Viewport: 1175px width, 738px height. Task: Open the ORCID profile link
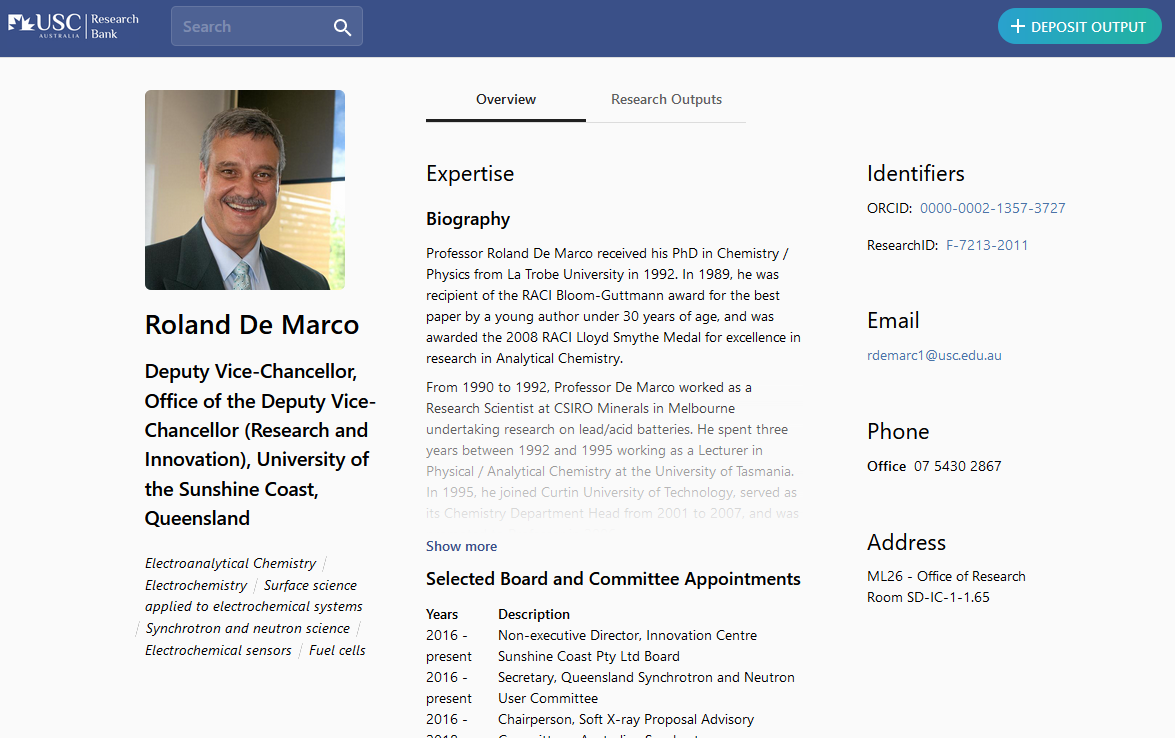click(992, 208)
